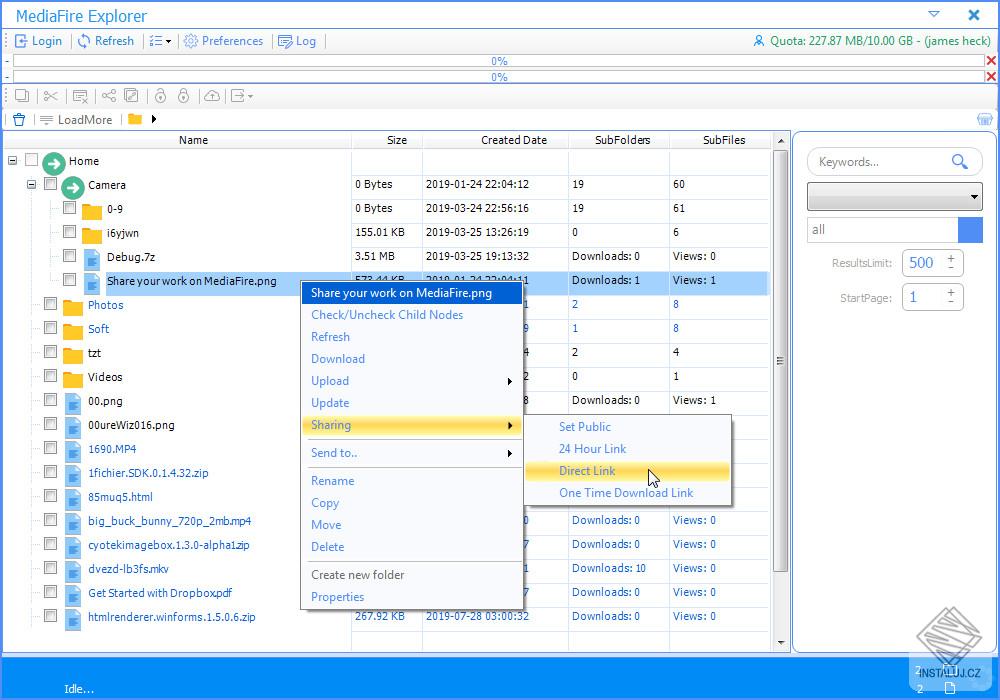
Task: Click the copy link icon in the toolbar
Action: coord(131,96)
